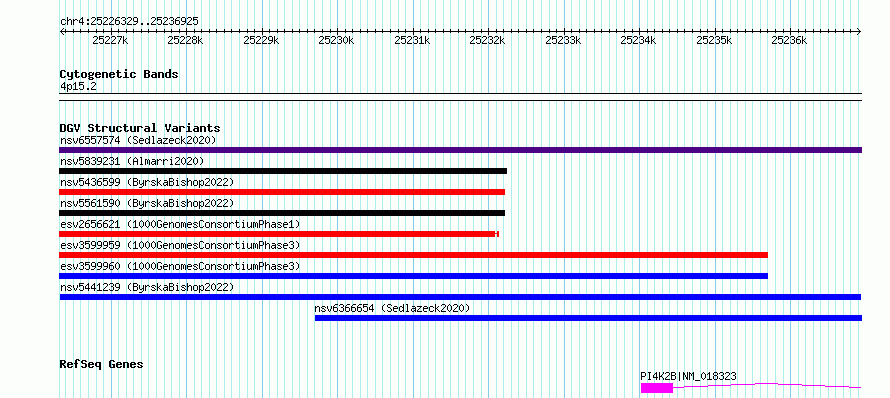Image resolution: width=890 pixels, height=398 pixels.
Task: Click the 25234k ruler tick label
Action: (x=639, y=40)
